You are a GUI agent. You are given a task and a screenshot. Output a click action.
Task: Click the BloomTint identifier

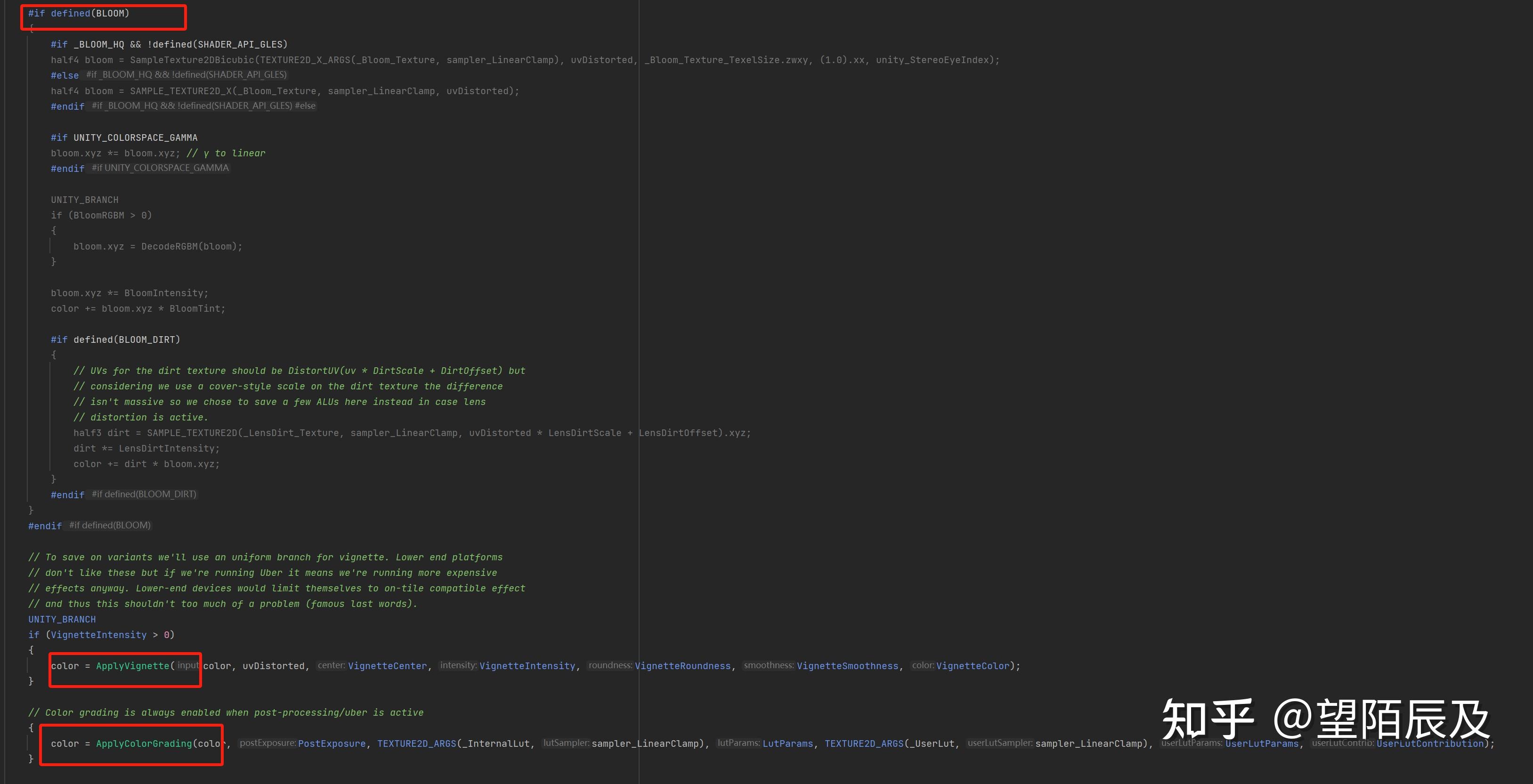tap(195, 309)
